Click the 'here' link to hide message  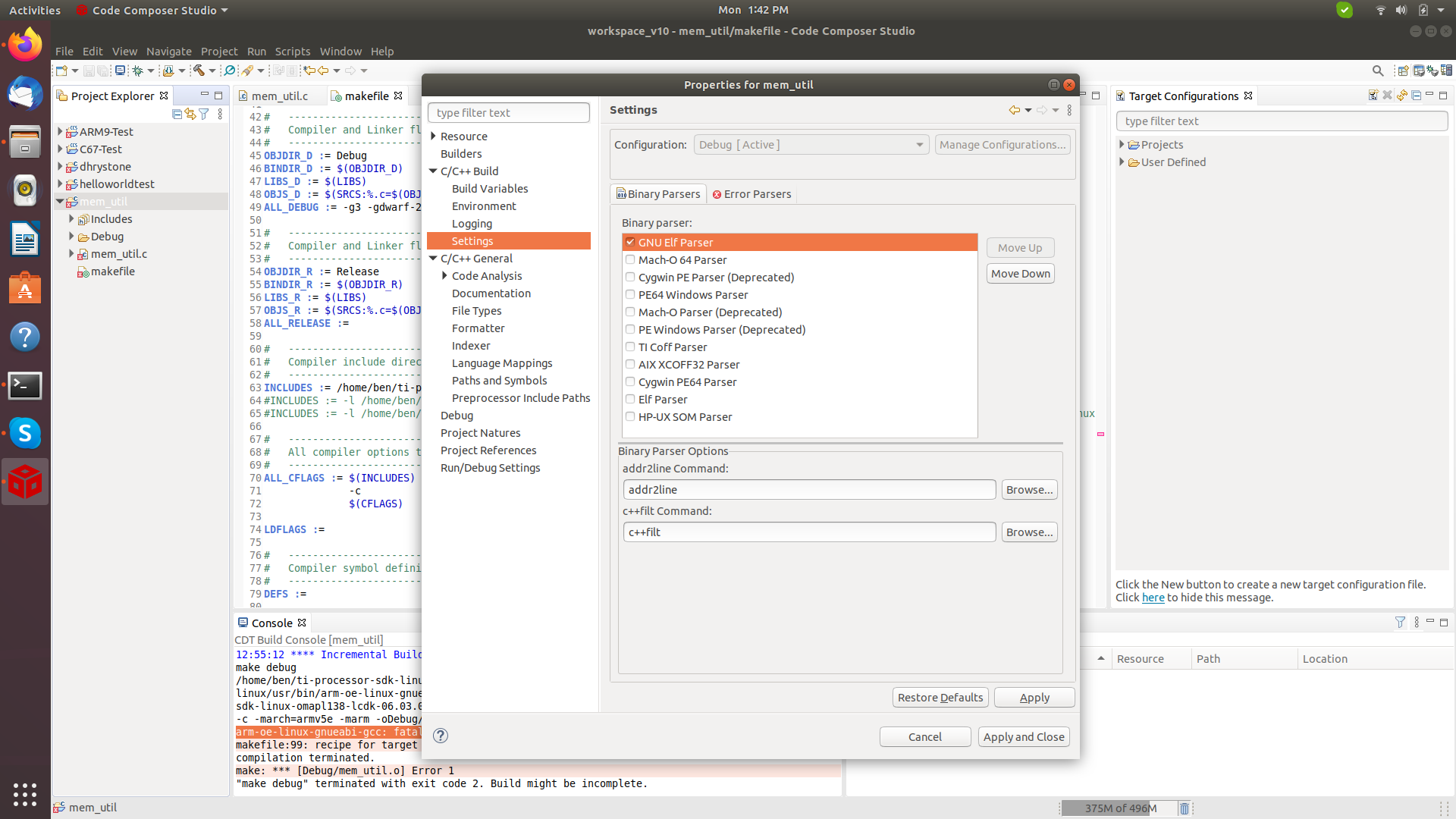[1153, 598]
